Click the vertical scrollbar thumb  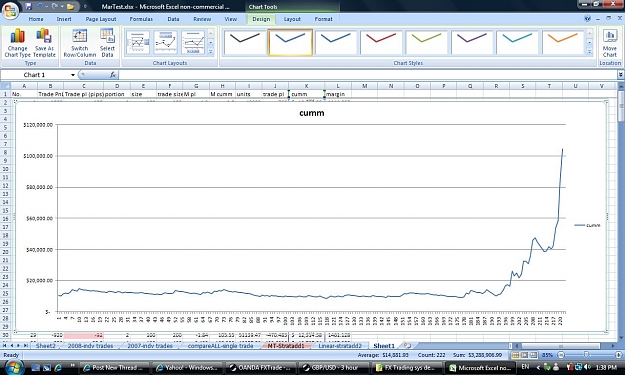pos(621,106)
